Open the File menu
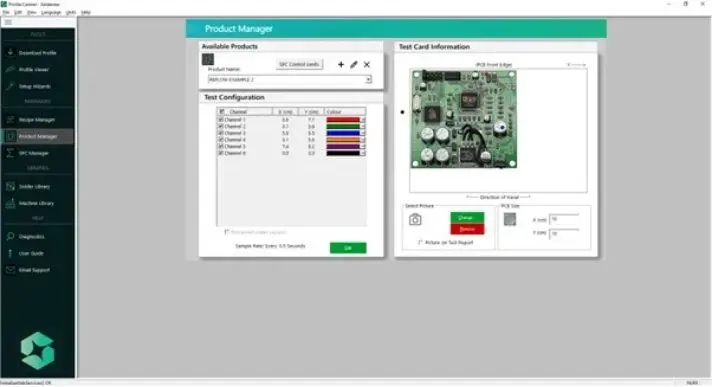 tap(6, 12)
